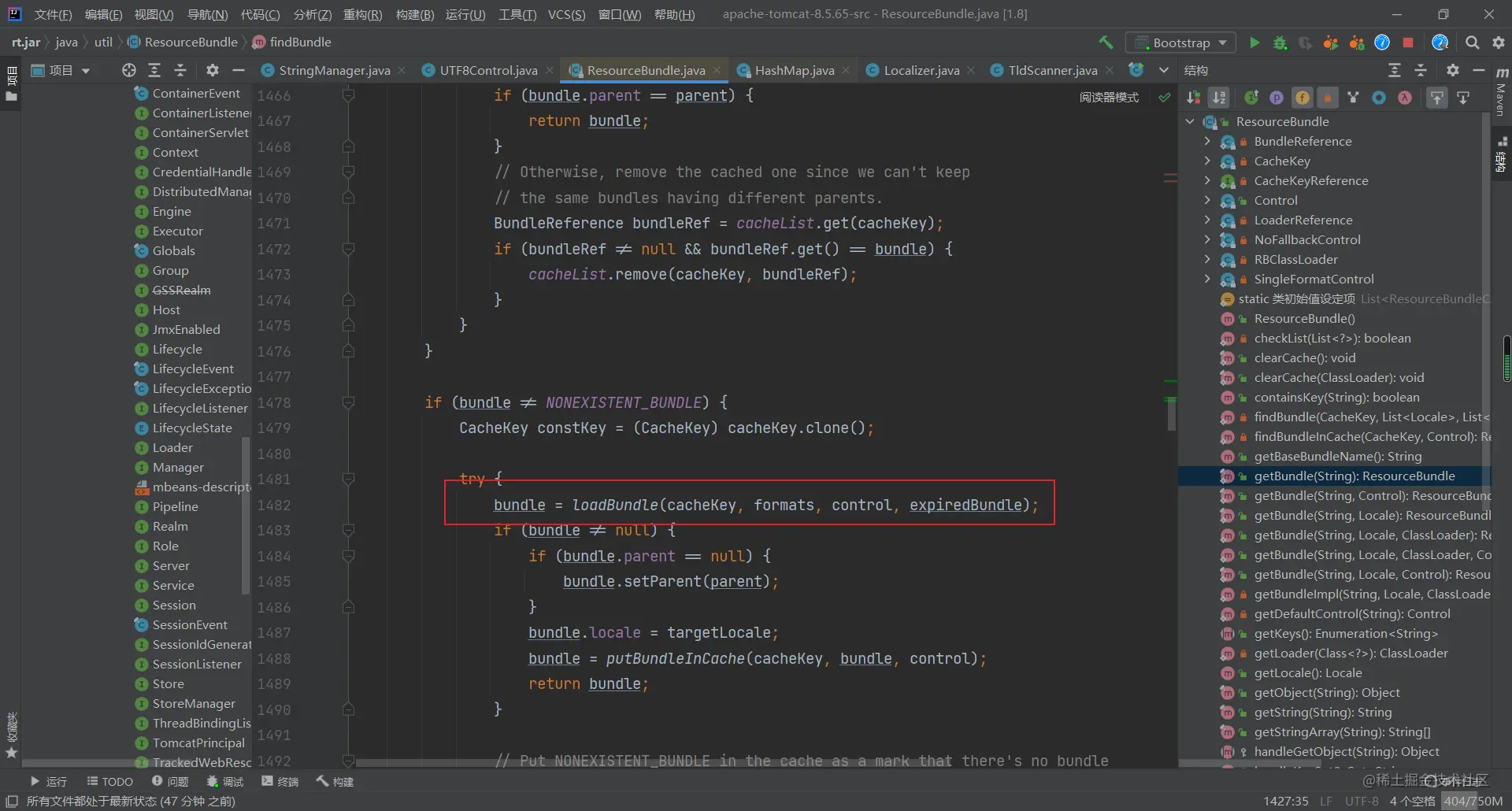Expand NoFallbackControl node in Structure tree
The image size is (1512, 811).
(1207, 239)
